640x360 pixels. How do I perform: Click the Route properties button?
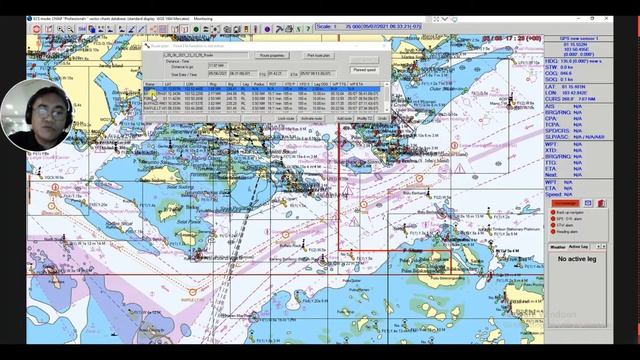272,55
